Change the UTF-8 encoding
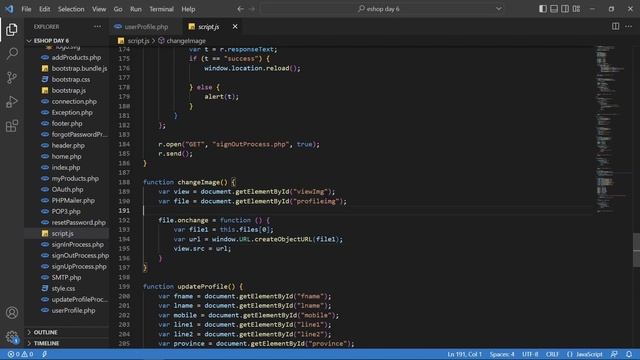Screen dimensions: 640x360 coord(530,354)
